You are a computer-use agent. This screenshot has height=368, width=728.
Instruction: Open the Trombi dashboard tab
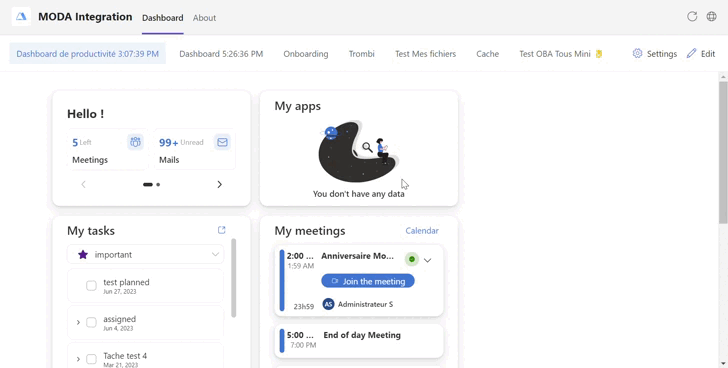362,54
